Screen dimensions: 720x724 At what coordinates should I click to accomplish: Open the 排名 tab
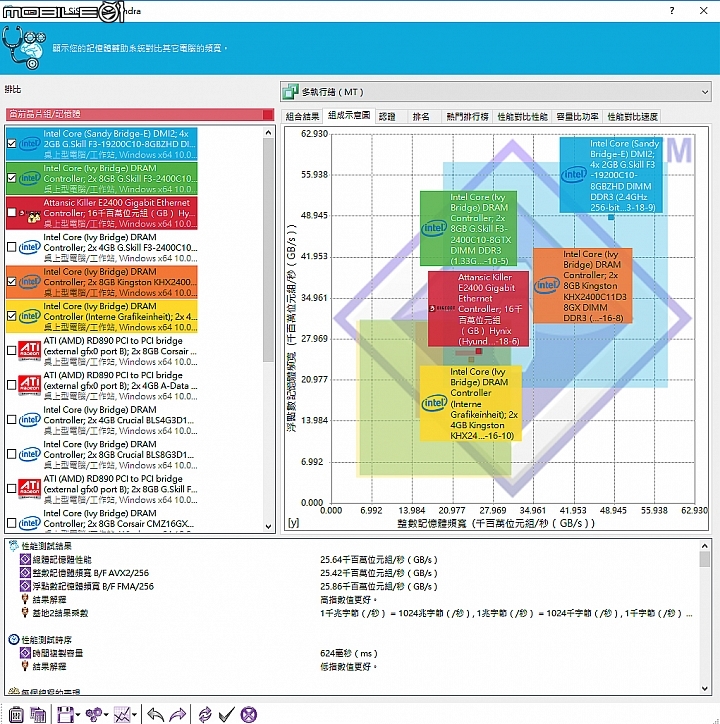click(x=421, y=116)
